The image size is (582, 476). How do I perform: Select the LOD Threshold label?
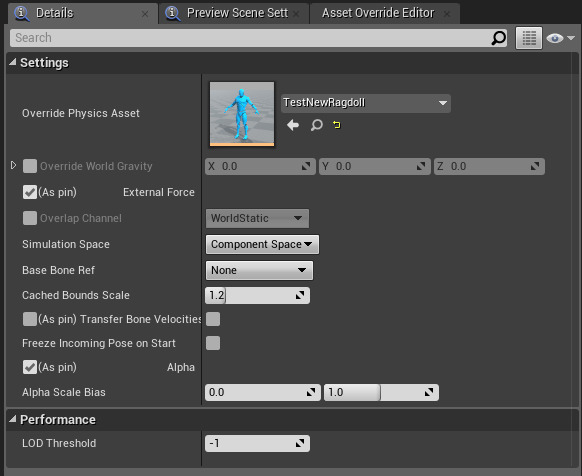(x=59, y=443)
